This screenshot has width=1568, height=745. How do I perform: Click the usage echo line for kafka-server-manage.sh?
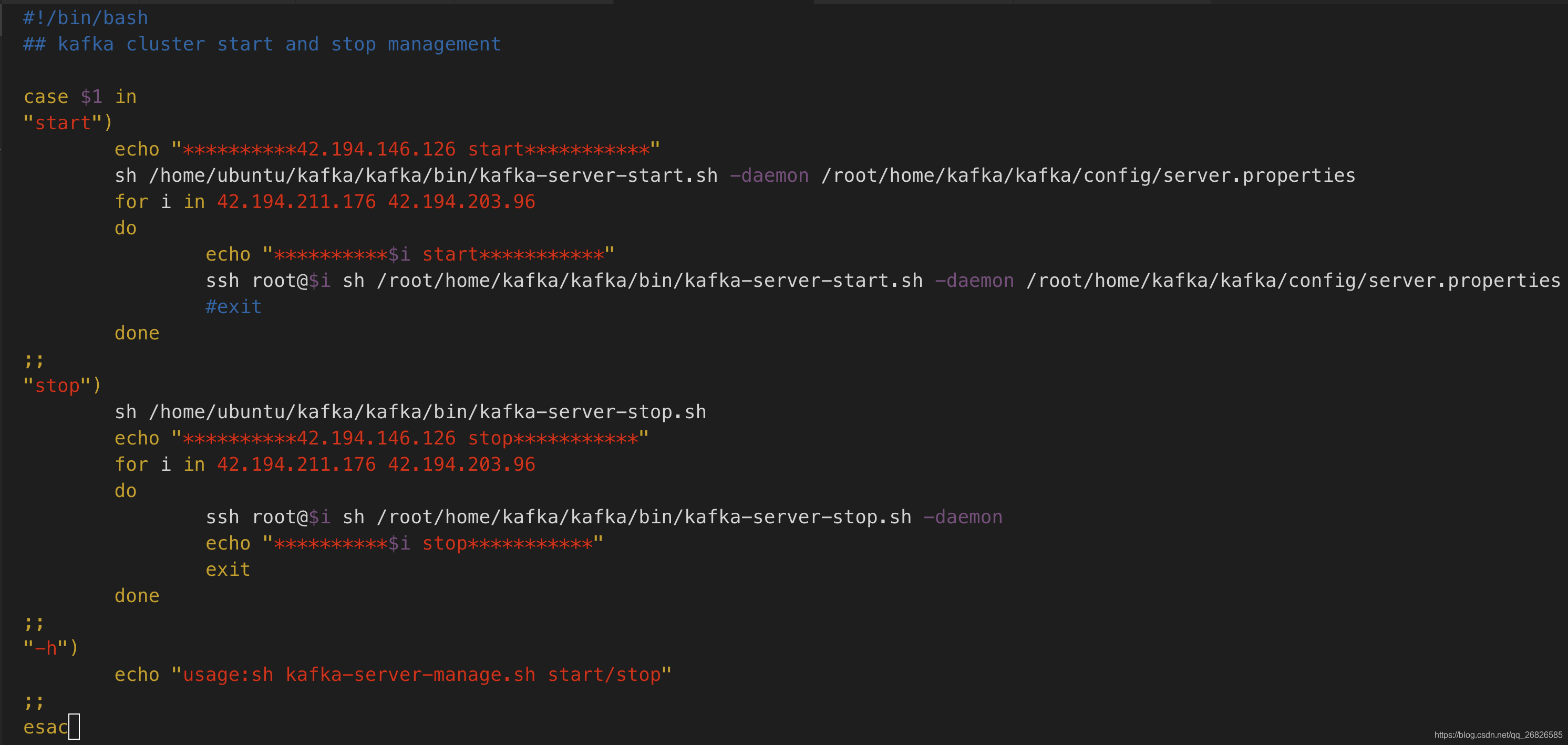pyautogui.click(x=393, y=675)
